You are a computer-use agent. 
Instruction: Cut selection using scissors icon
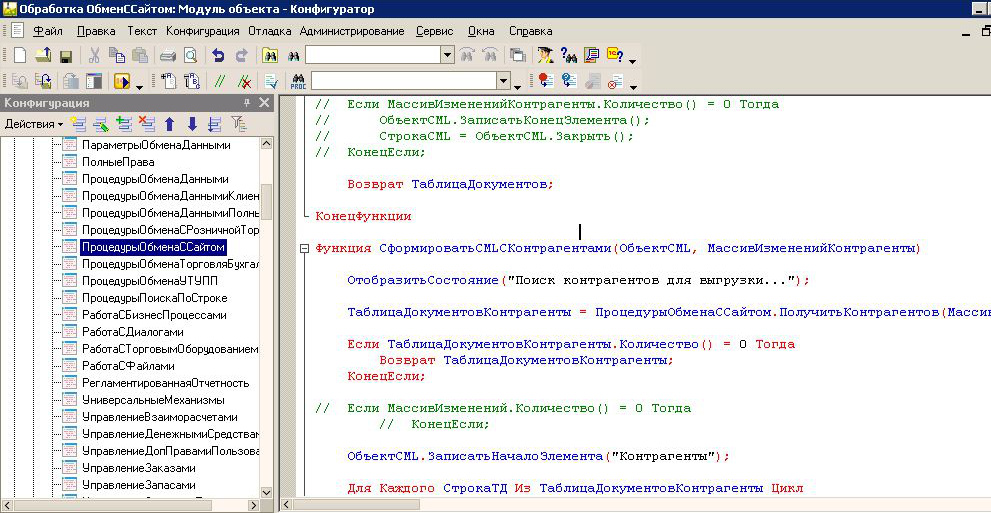pos(94,56)
